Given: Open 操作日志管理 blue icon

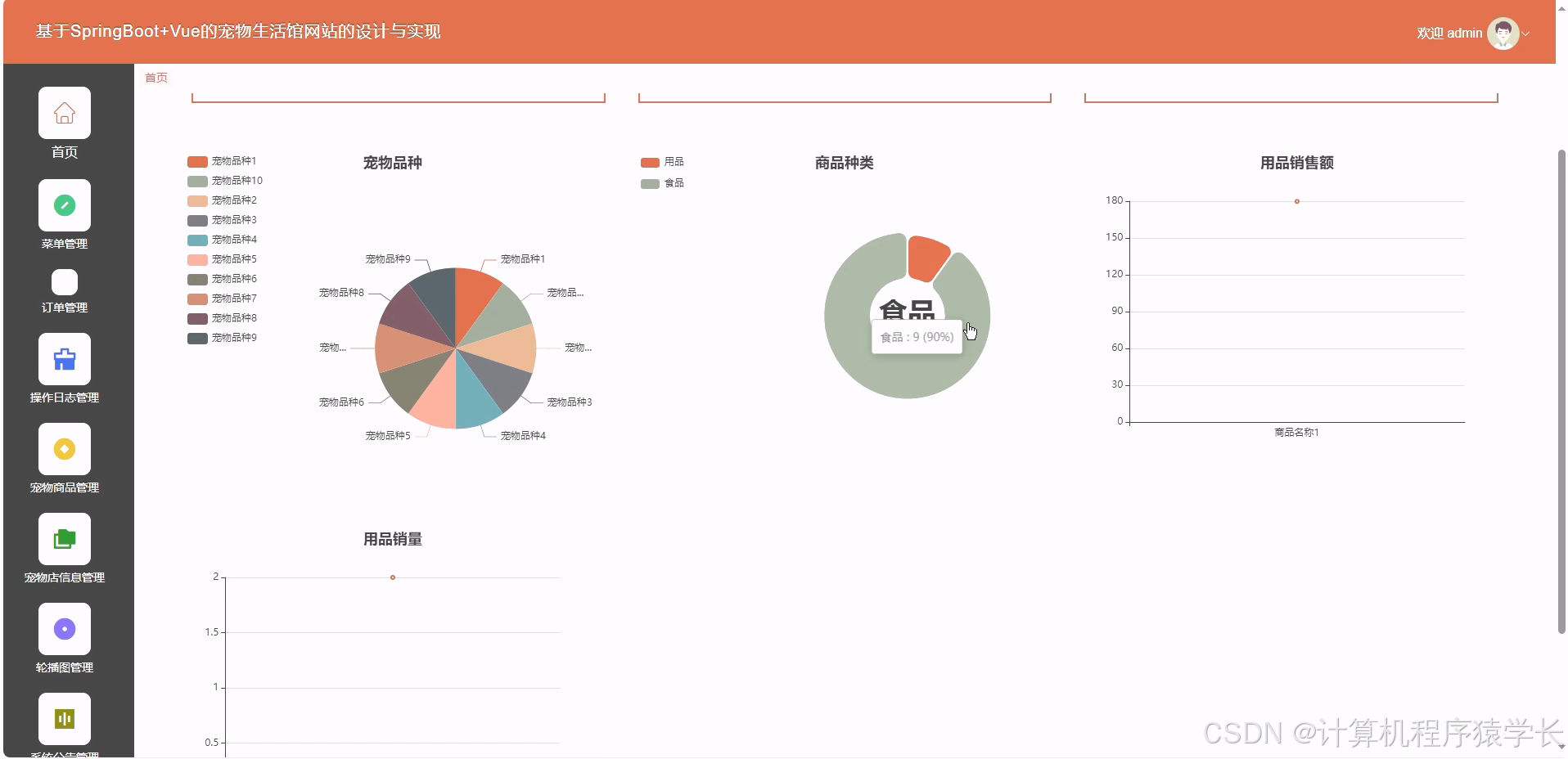Looking at the screenshot, I should (65, 359).
